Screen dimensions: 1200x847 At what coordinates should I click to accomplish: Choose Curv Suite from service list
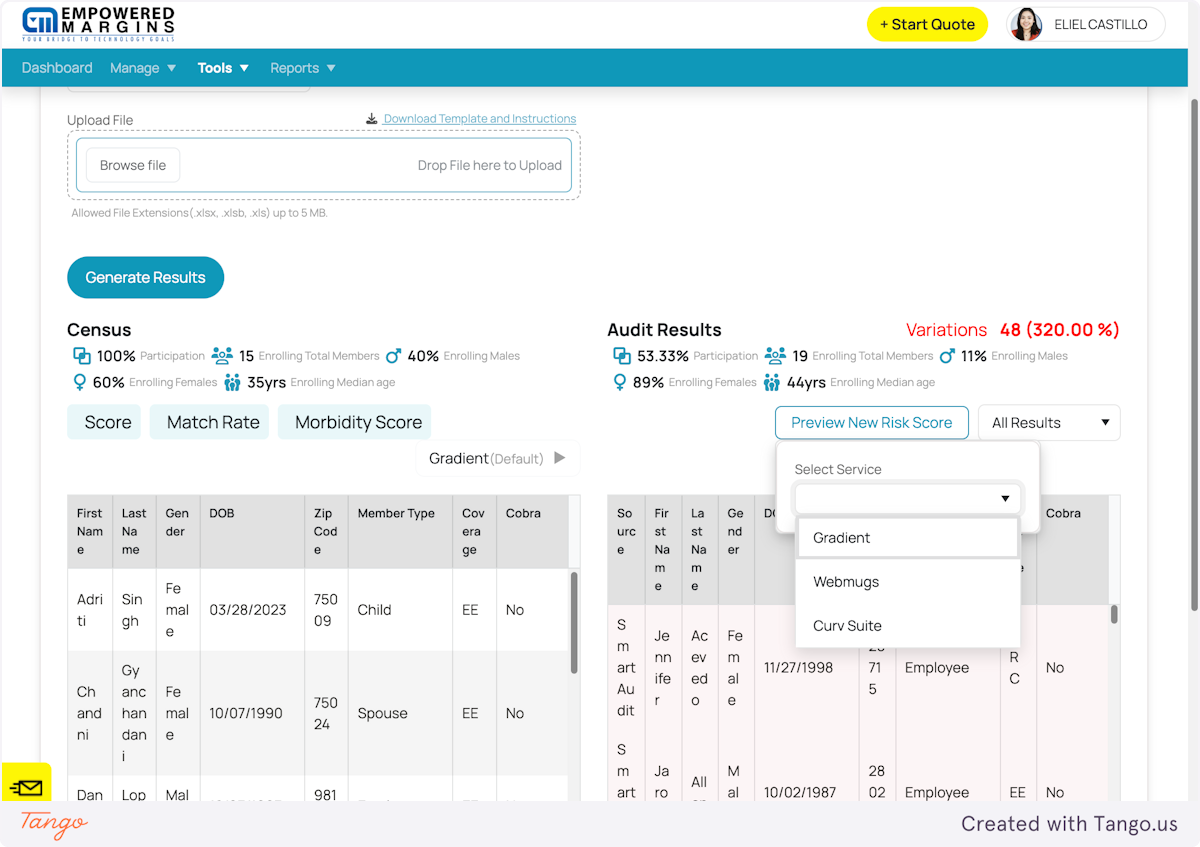(x=907, y=626)
